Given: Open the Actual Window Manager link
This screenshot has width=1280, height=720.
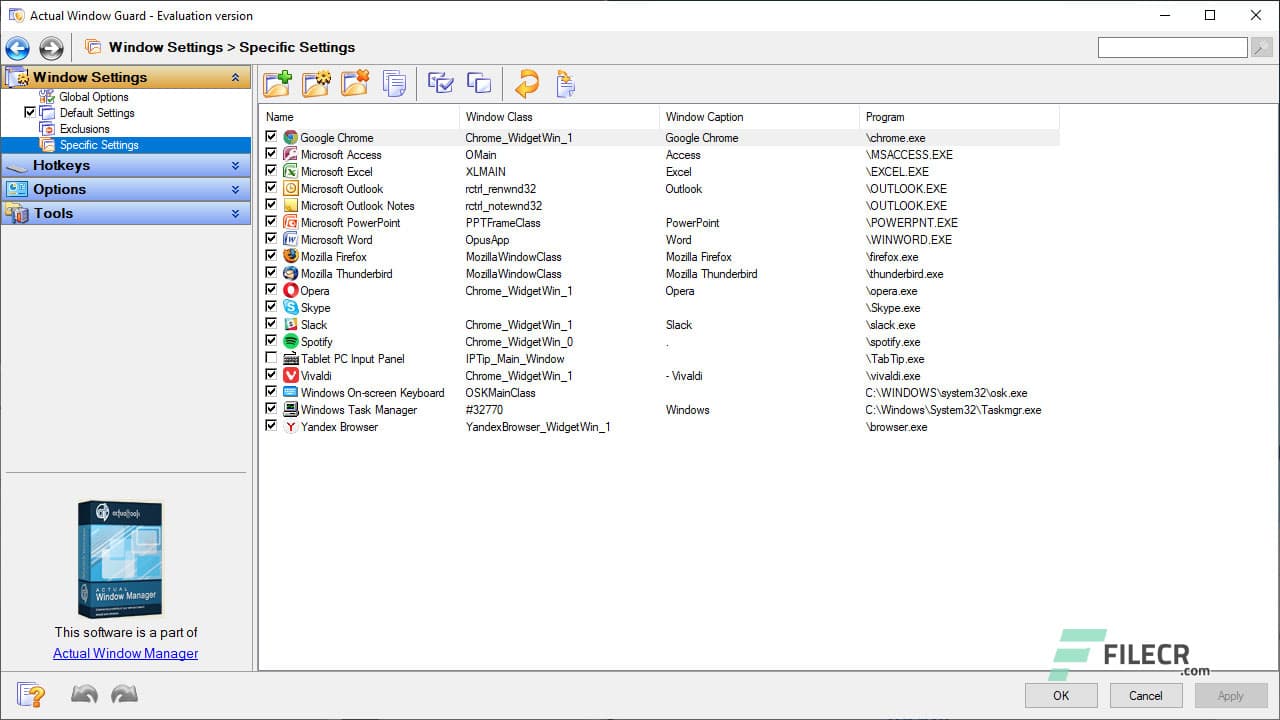Looking at the screenshot, I should pos(125,653).
